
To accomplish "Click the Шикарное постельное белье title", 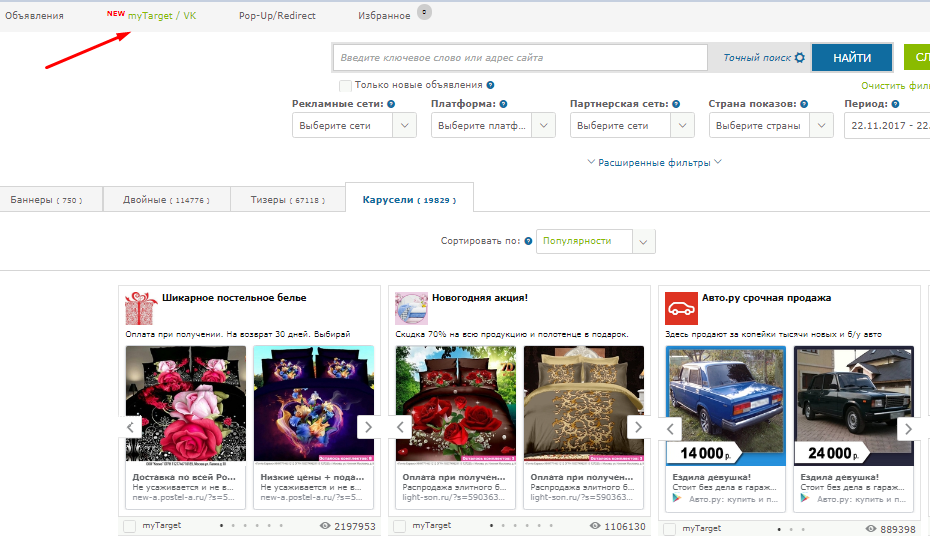I will [234, 298].
